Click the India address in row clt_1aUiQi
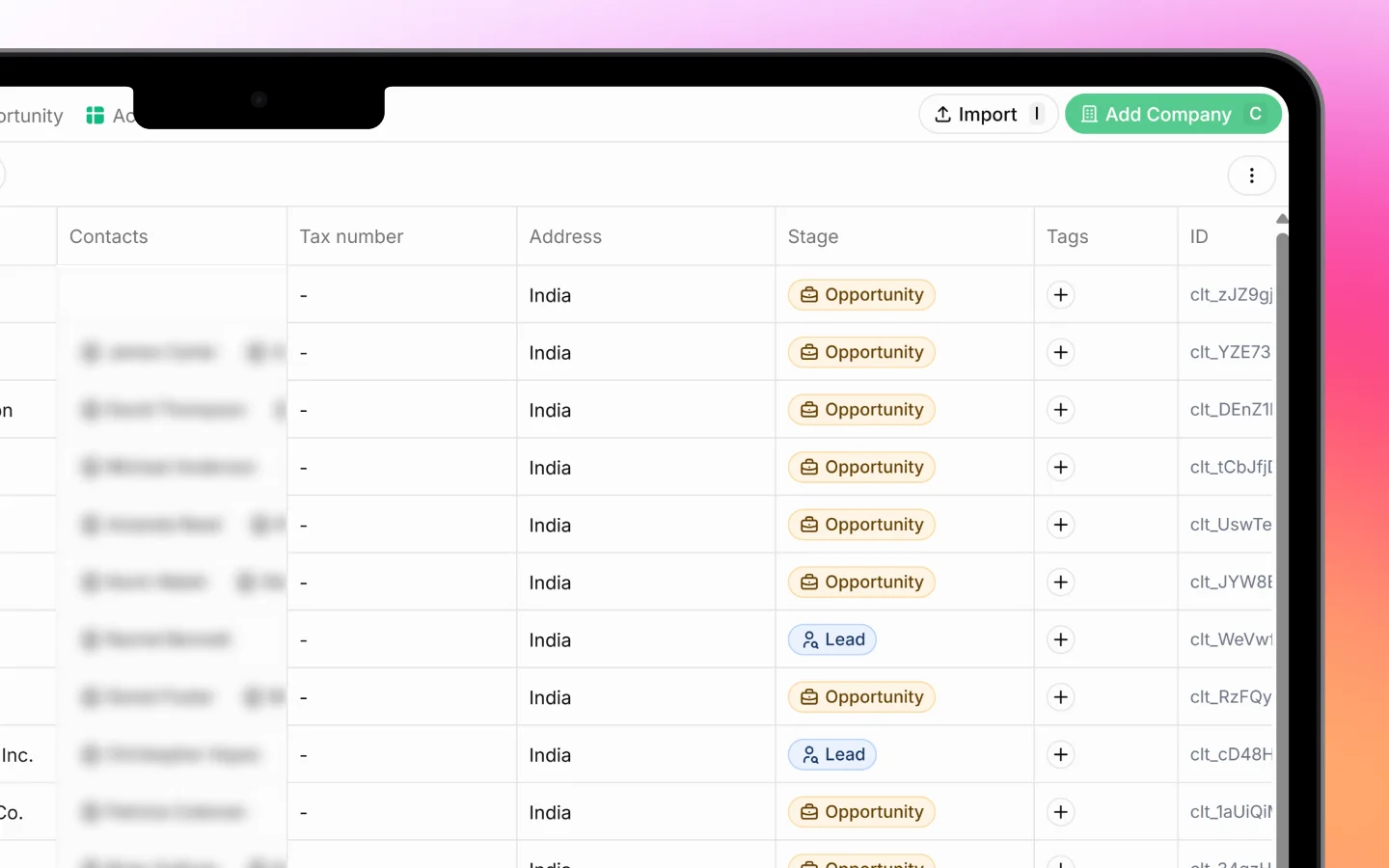Screen dimensions: 1389x868 pos(550,813)
